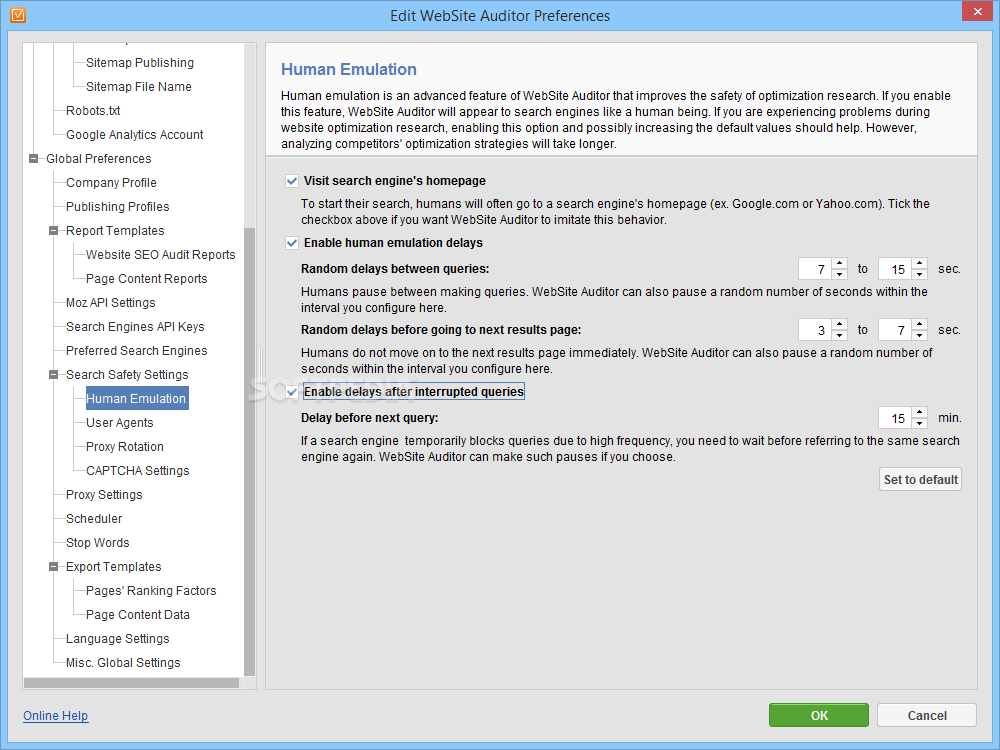This screenshot has width=1000, height=750.
Task: Confirm preferences with the OK button
Action: click(819, 715)
